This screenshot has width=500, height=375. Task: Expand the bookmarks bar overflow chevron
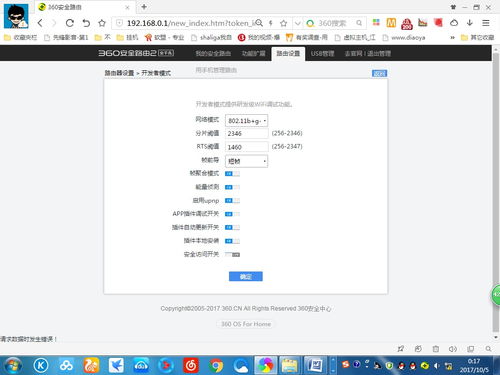click(x=452, y=38)
